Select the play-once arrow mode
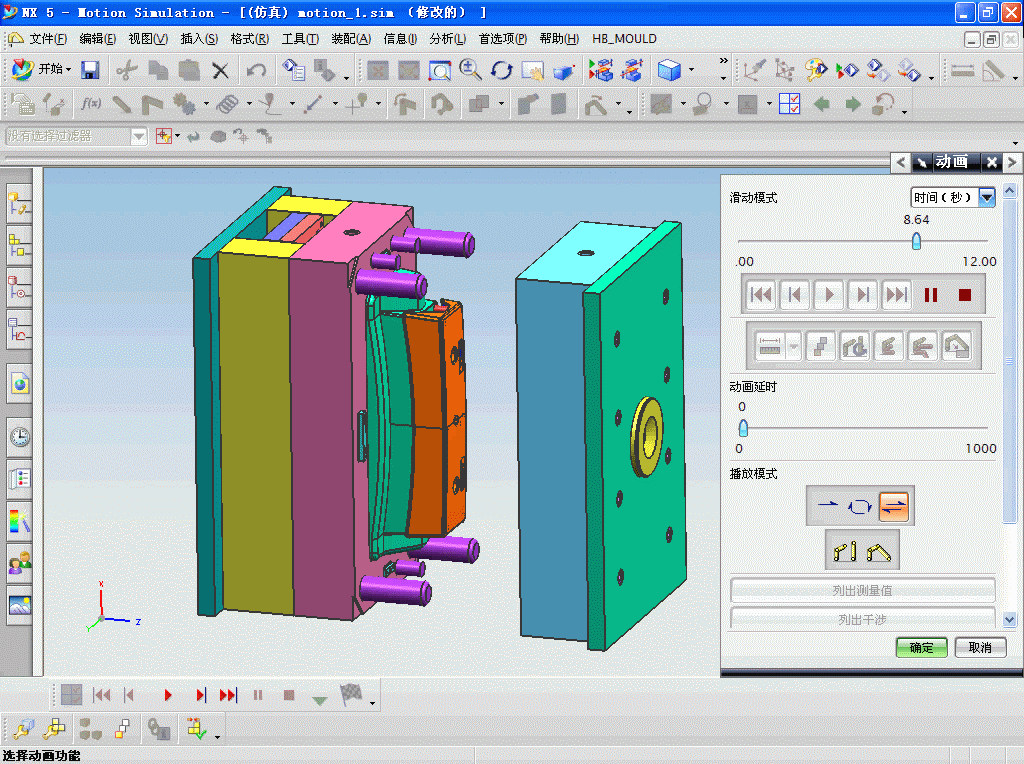Viewport: 1024px width, 764px height. pyautogui.click(x=827, y=505)
